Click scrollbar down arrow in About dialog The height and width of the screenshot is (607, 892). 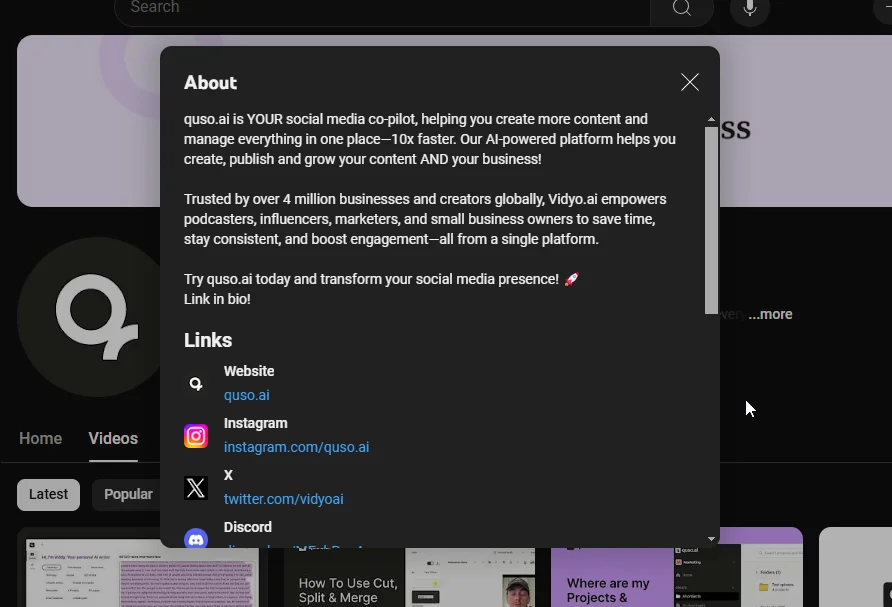(711, 539)
